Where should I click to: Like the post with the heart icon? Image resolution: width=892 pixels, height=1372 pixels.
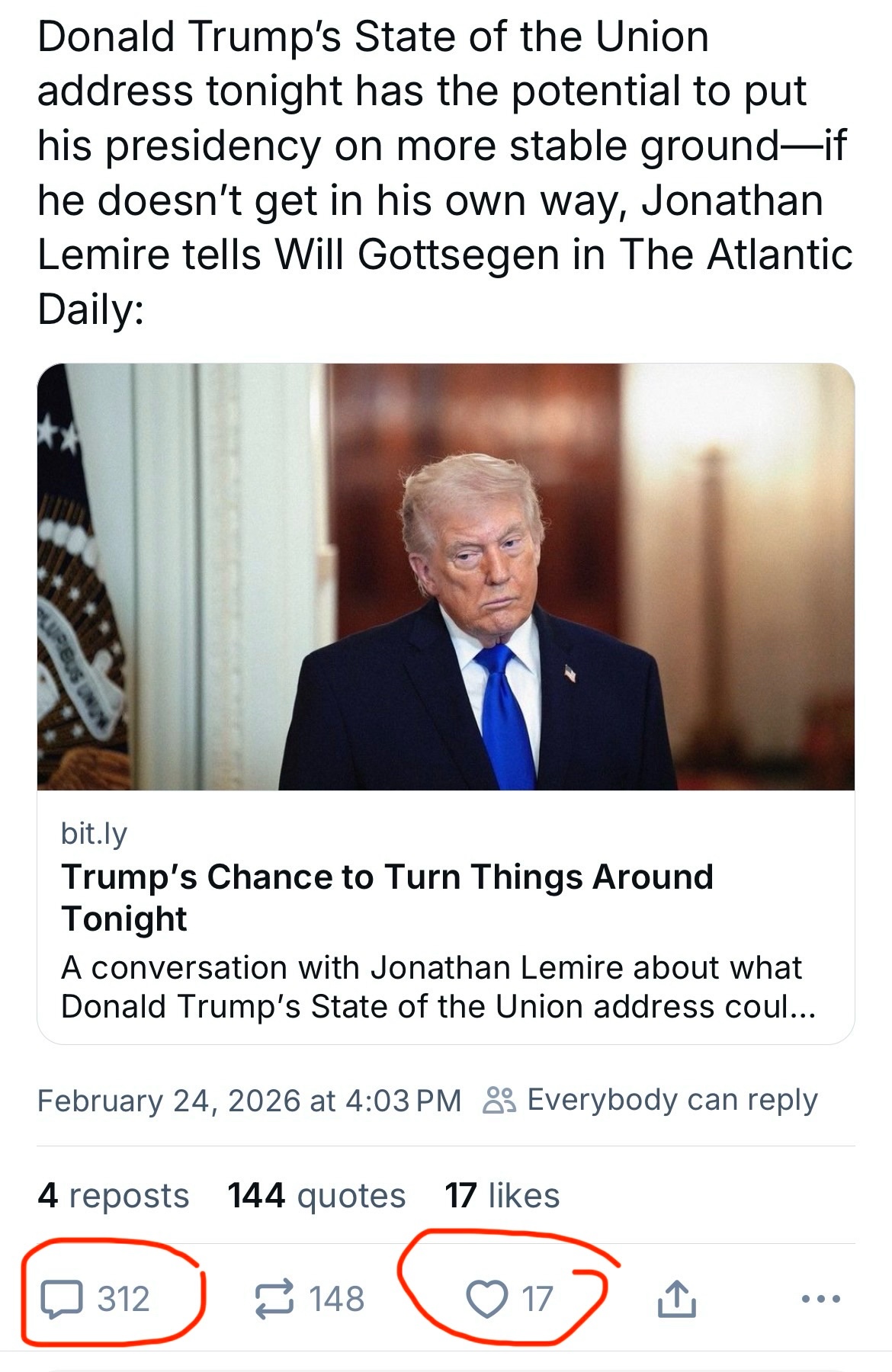point(486,1299)
